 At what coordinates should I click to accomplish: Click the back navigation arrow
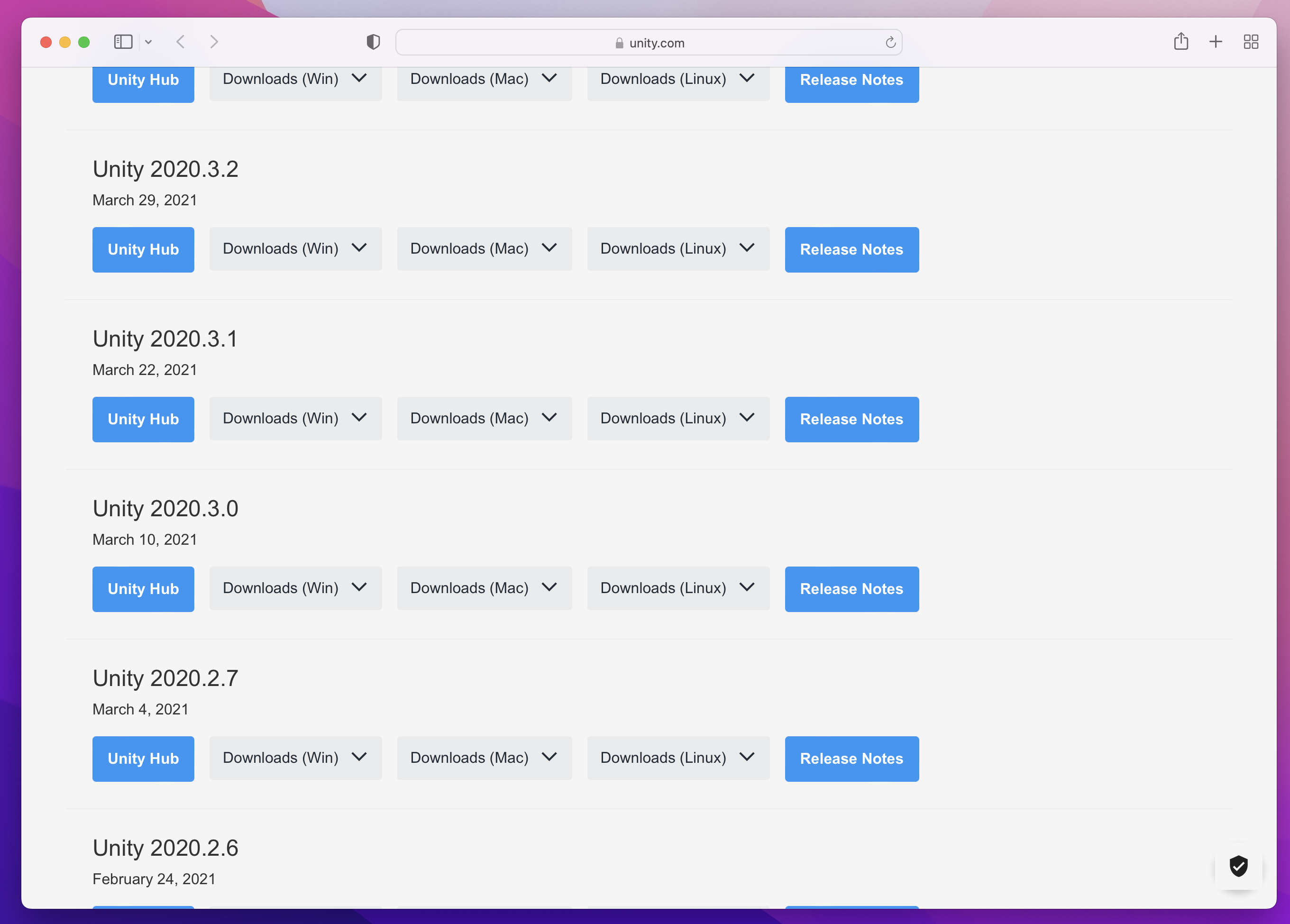tap(181, 42)
